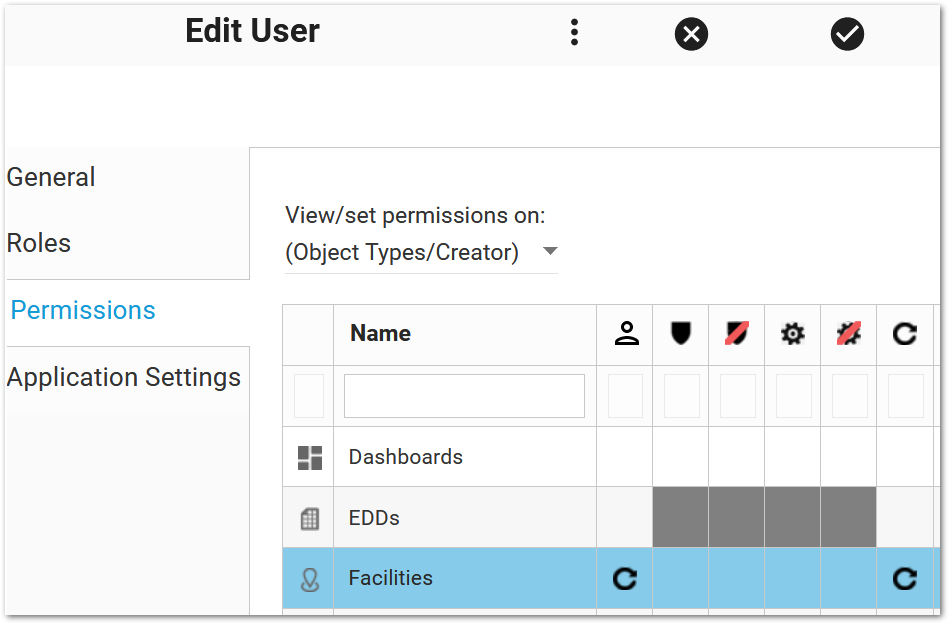Click the refresh permission column header icon

pos(904,334)
